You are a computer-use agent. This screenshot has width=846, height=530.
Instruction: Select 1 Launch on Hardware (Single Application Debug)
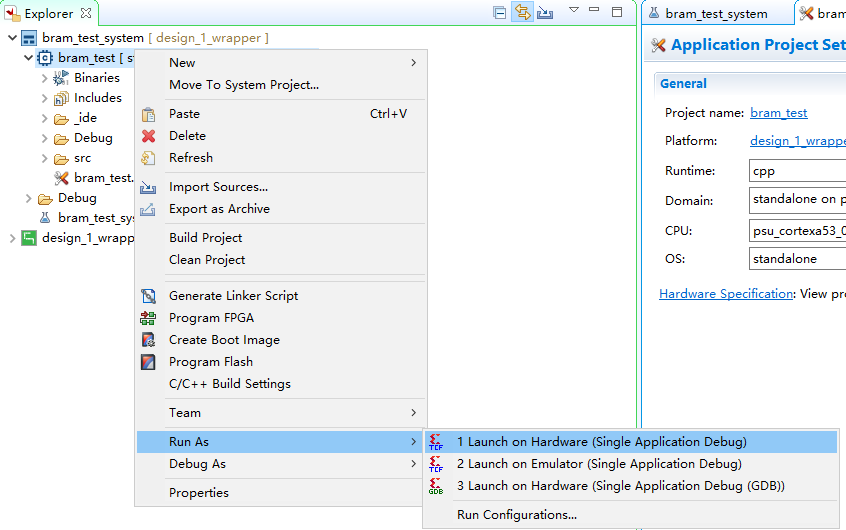(x=631, y=442)
